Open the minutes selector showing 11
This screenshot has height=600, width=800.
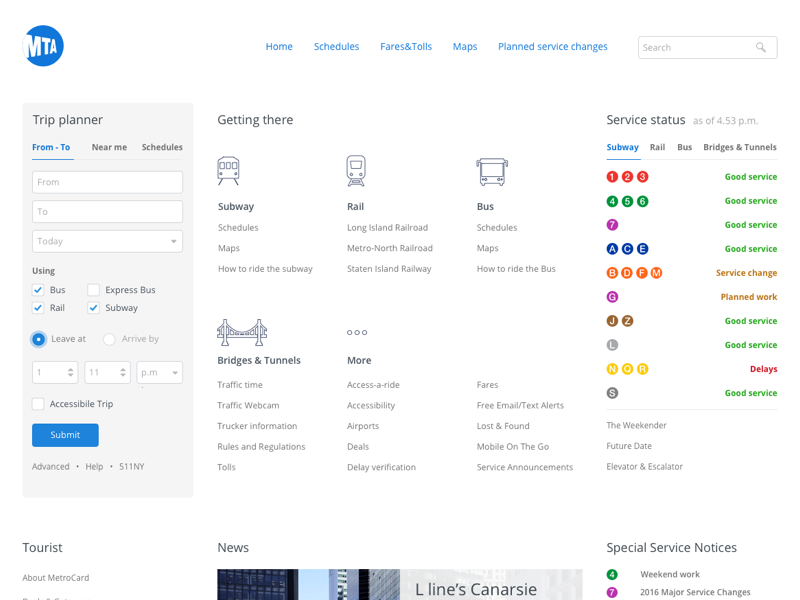(x=107, y=373)
